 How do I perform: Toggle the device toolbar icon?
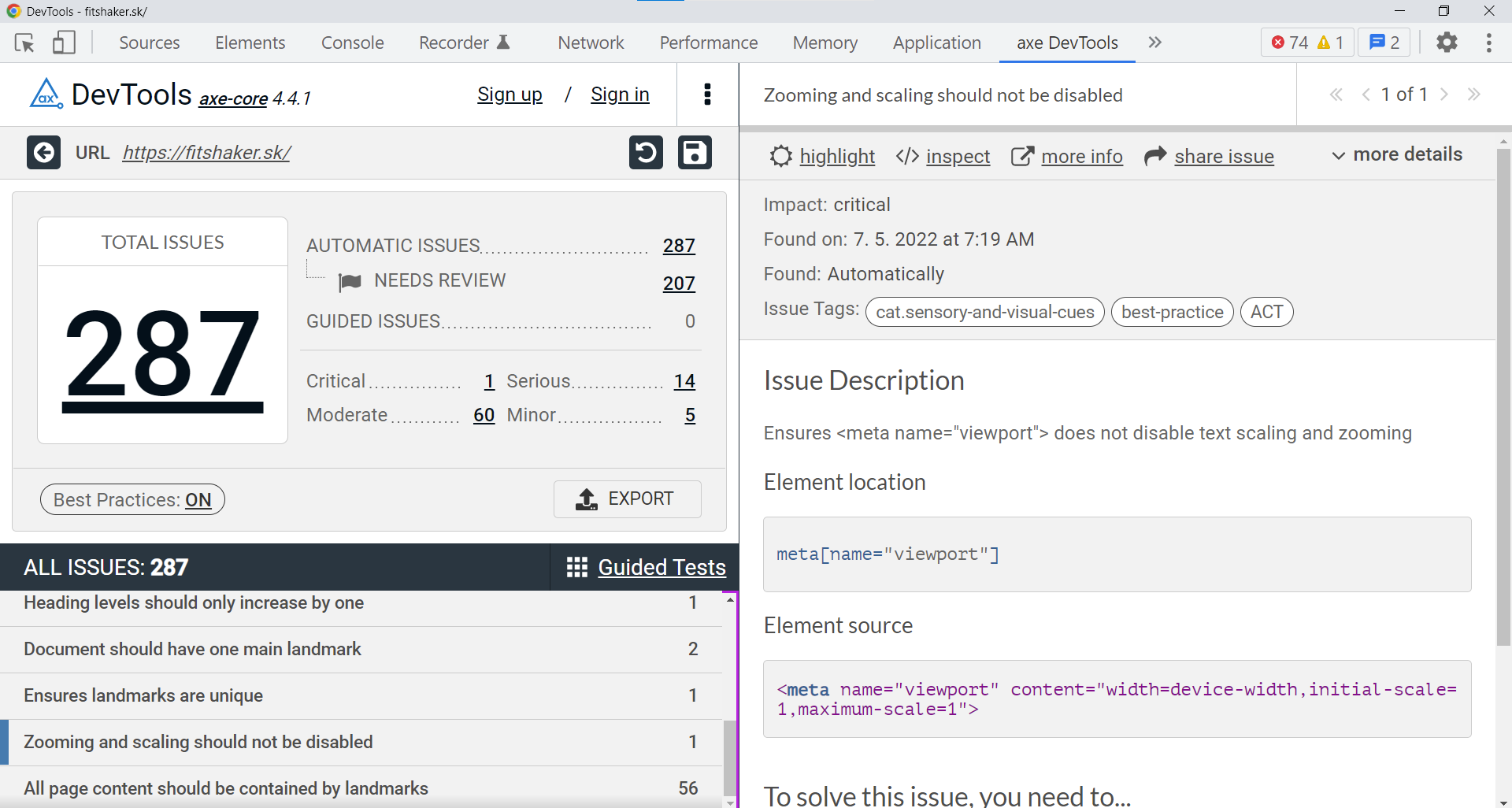[x=64, y=43]
